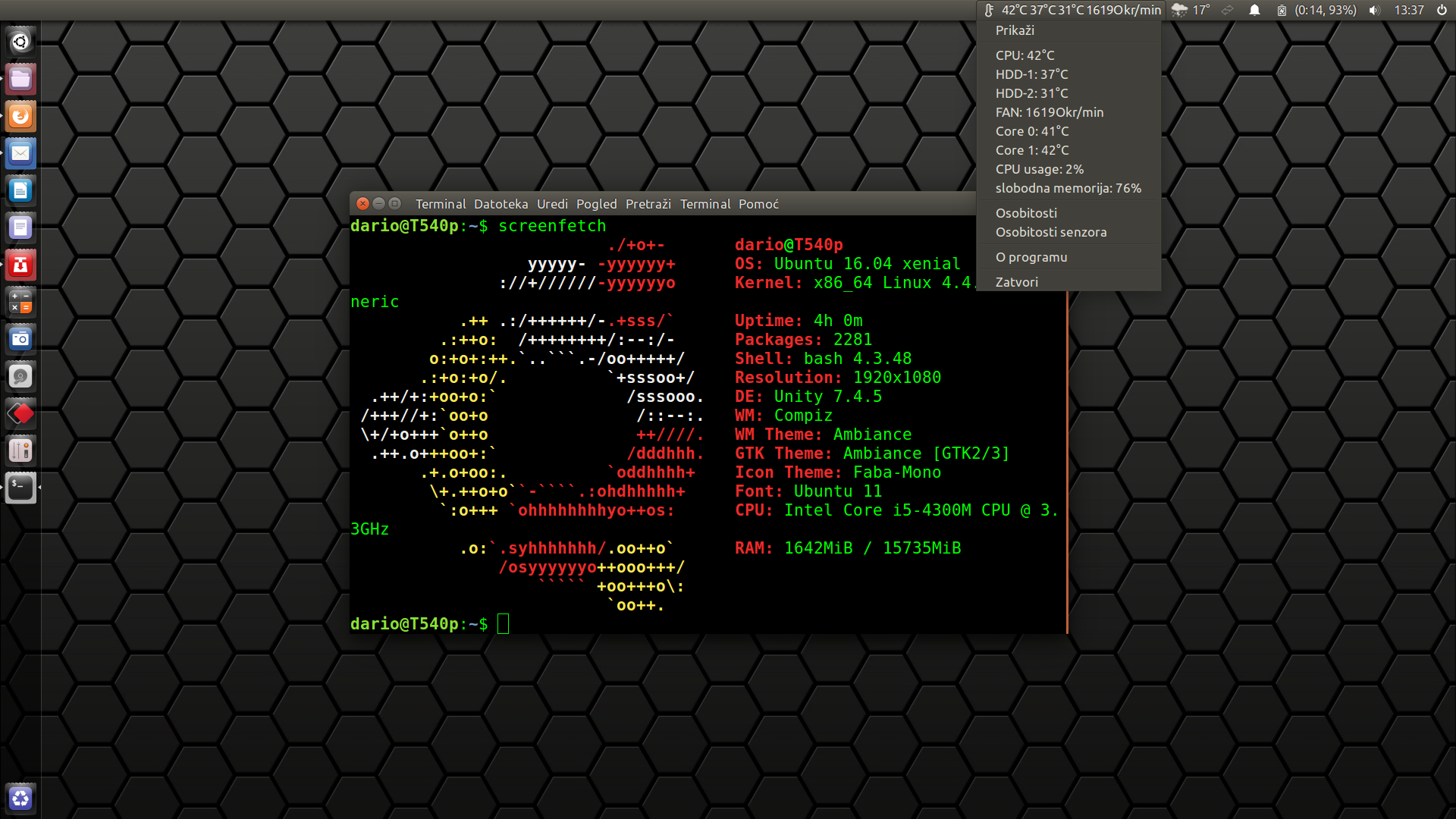Open the sound volume indicator
The width and height of the screenshot is (1456, 819).
point(1374,10)
